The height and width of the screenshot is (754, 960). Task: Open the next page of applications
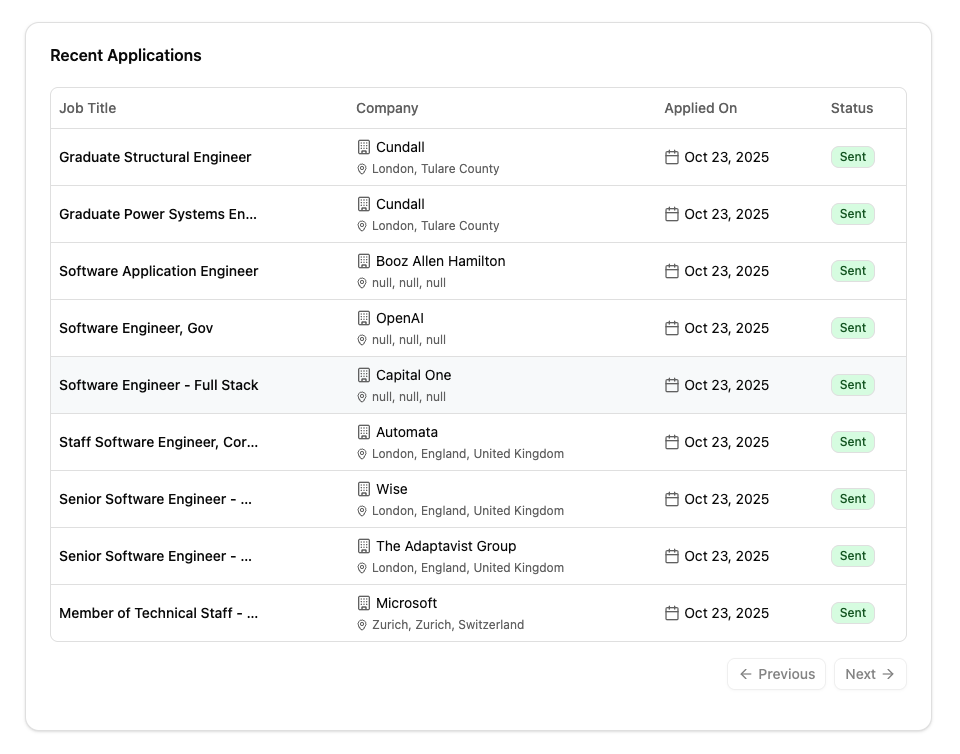point(869,674)
